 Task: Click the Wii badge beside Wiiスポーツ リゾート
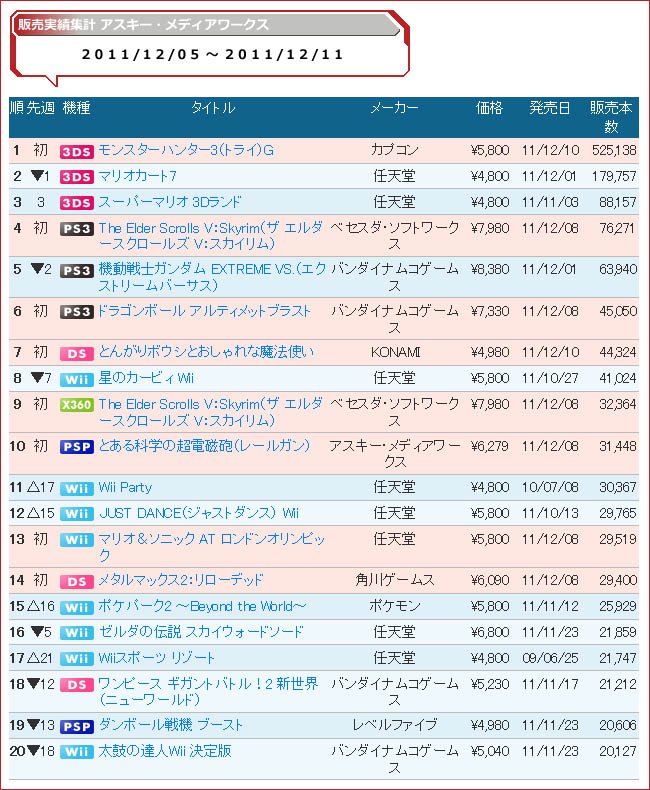(x=77, y=659)
